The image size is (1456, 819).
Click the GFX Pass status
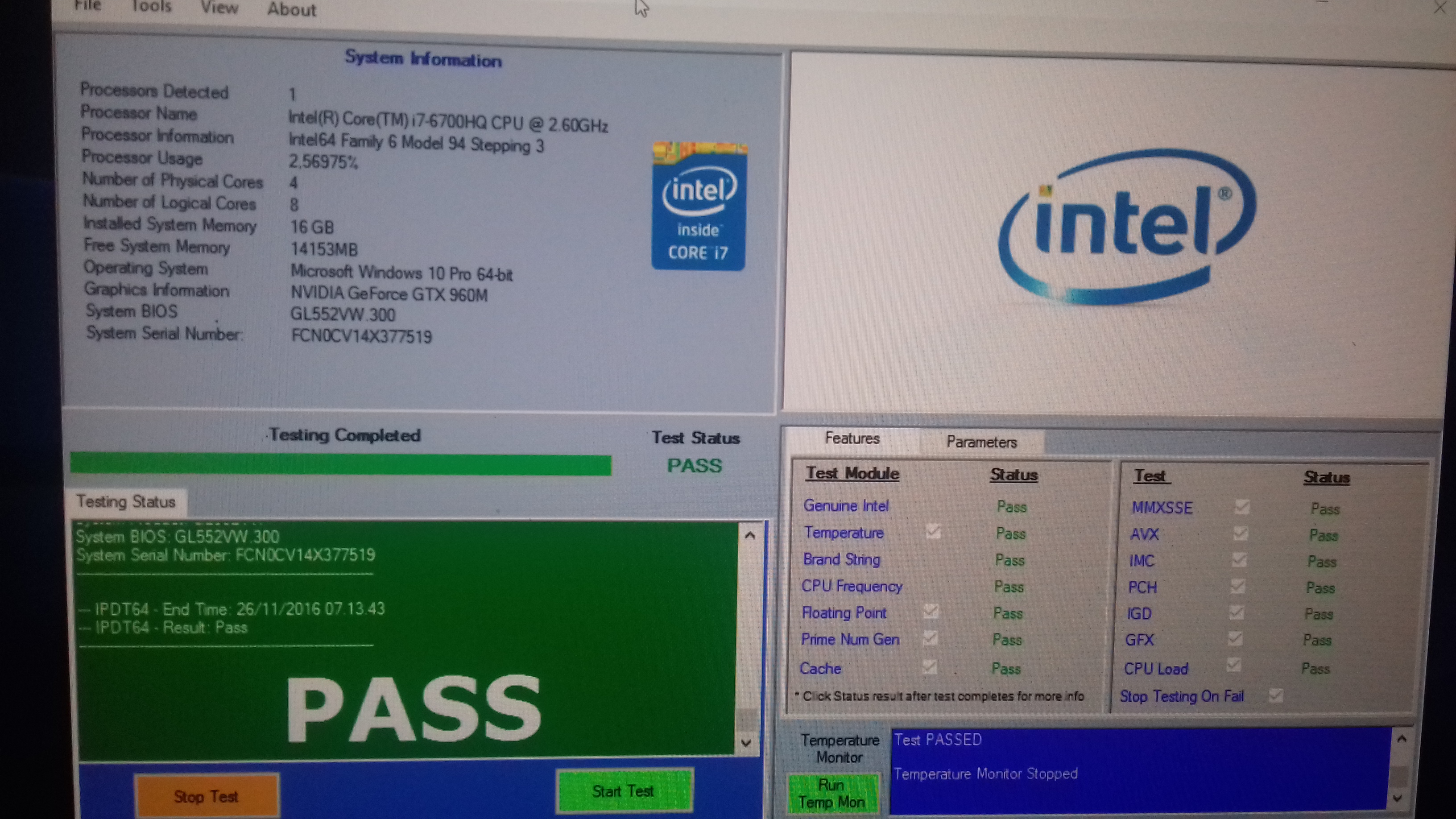(1317, 641)
